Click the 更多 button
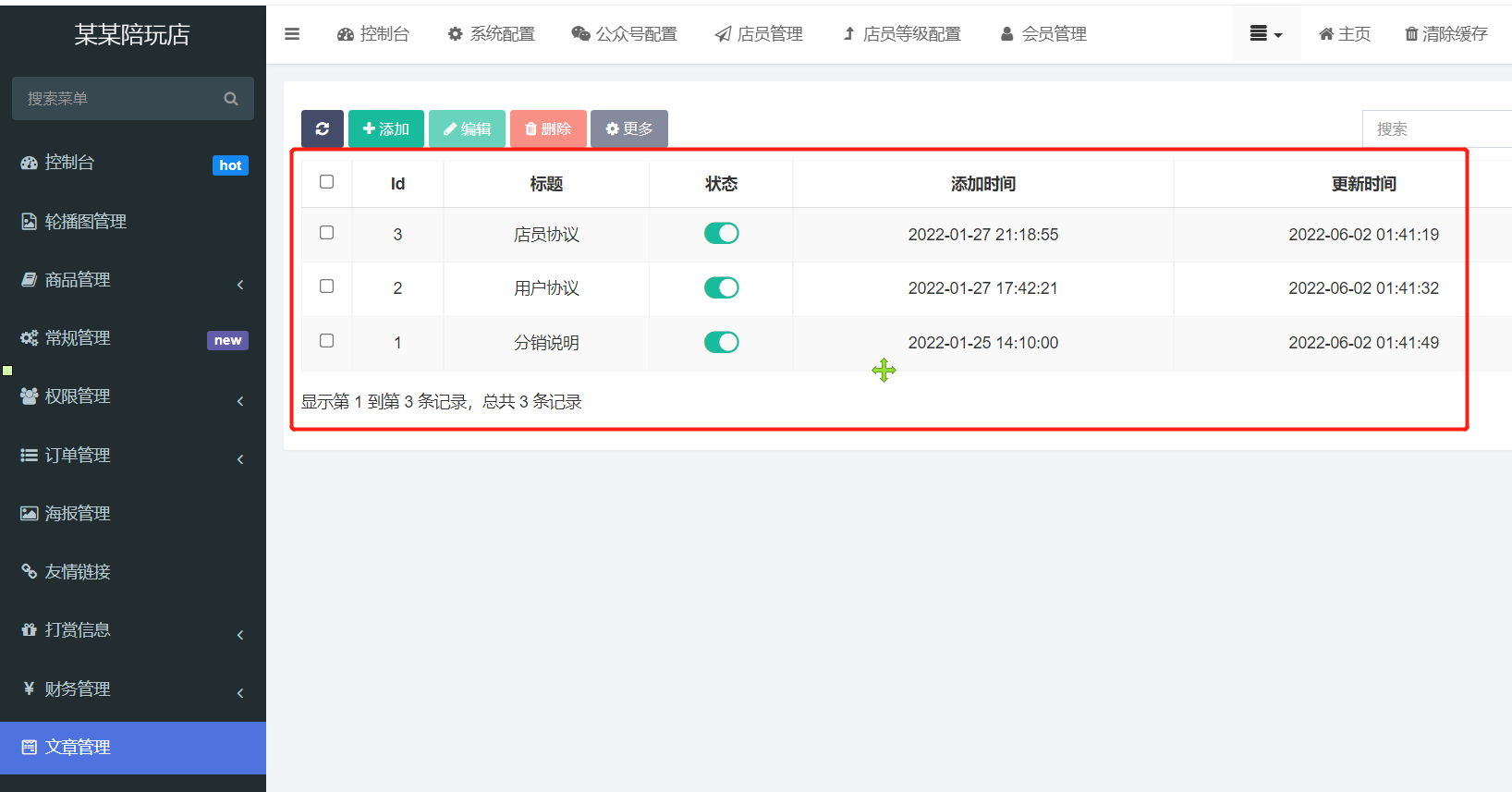 tap(628, 128)
